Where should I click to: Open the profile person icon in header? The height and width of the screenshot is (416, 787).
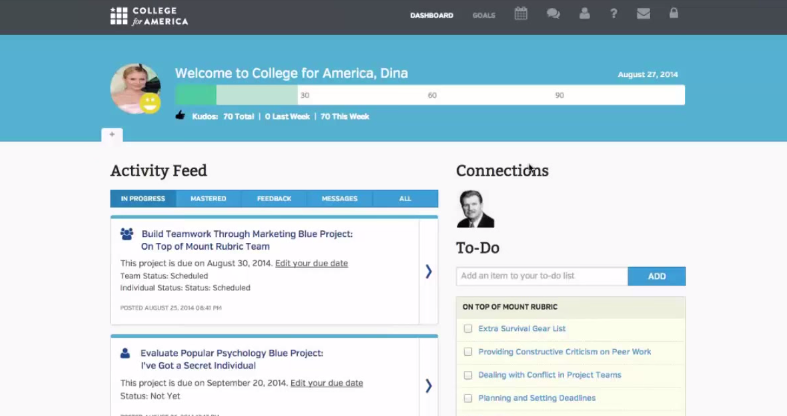coord(584,14)
